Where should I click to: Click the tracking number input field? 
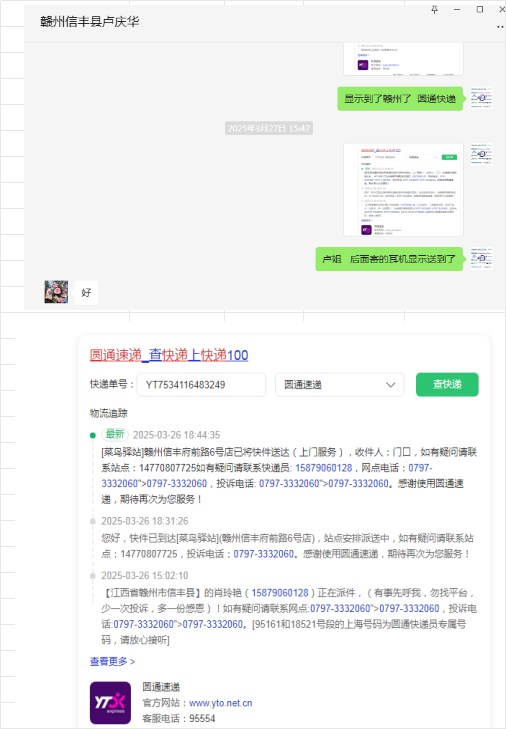tap(201, 384)
